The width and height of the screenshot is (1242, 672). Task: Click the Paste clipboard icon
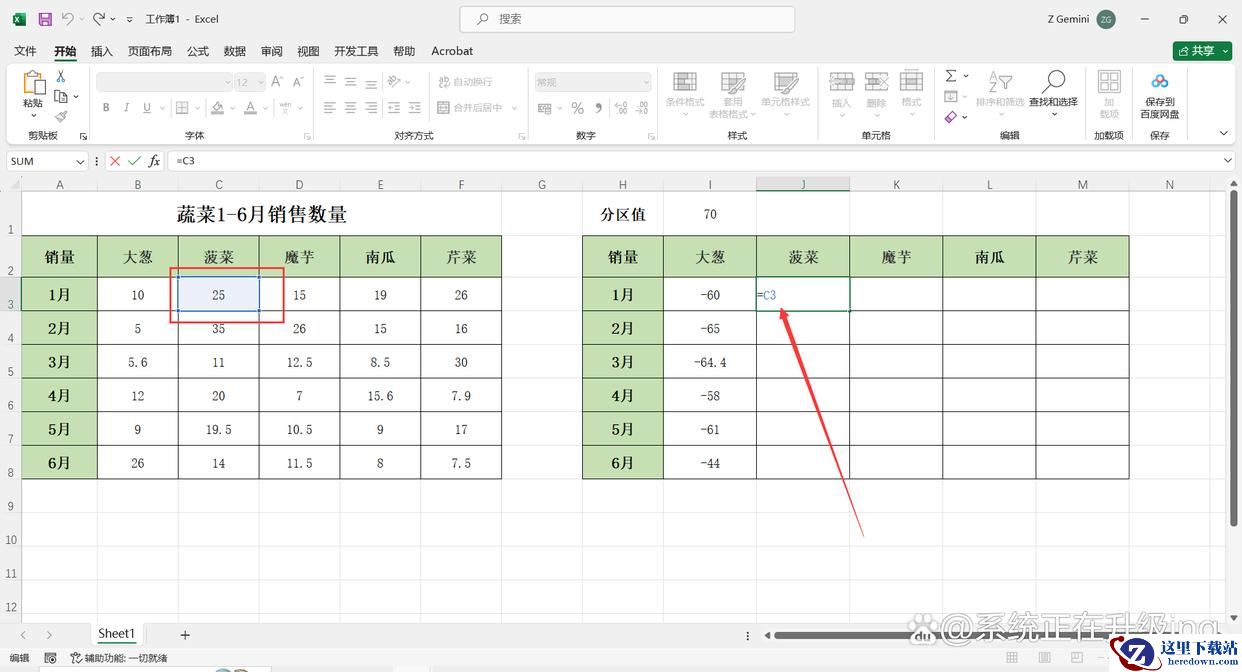pyautogui.click(x=33, y=84)
